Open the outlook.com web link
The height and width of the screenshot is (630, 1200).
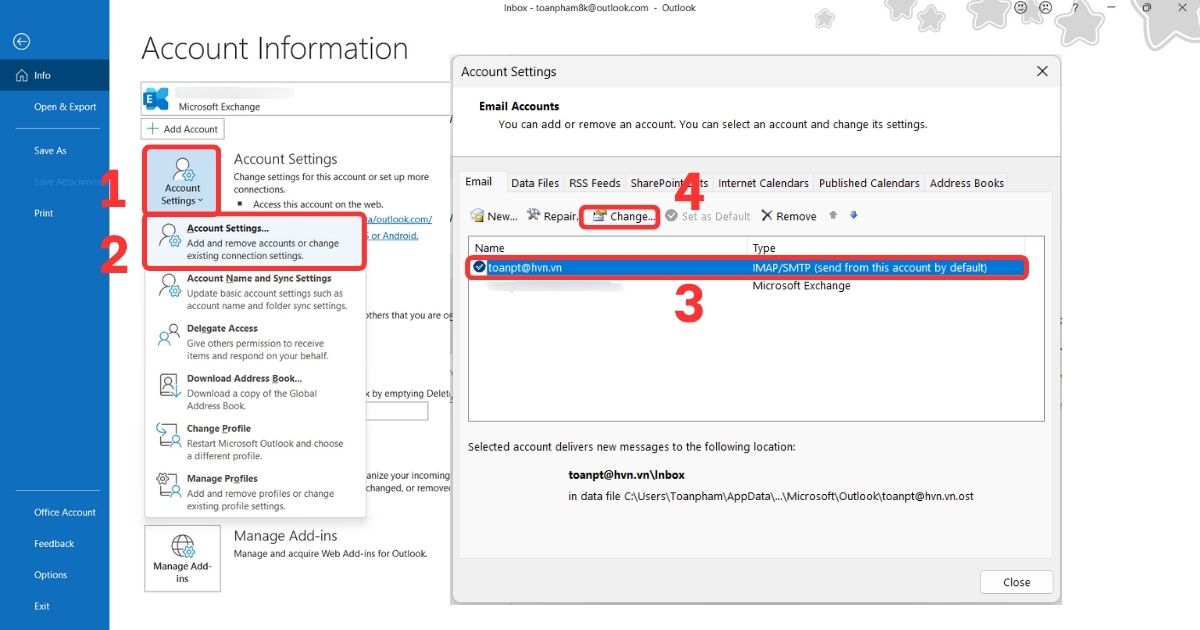(x=400, y=219)
